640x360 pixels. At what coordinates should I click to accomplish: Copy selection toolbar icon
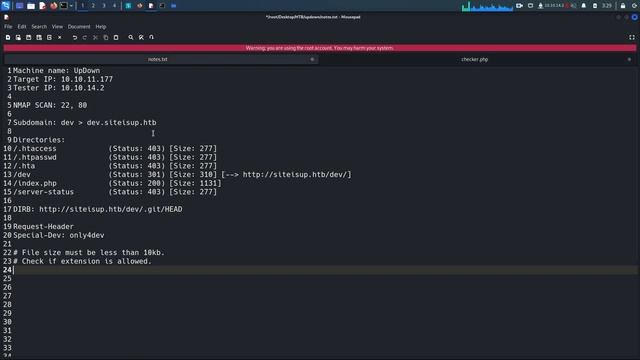[106, 37]
